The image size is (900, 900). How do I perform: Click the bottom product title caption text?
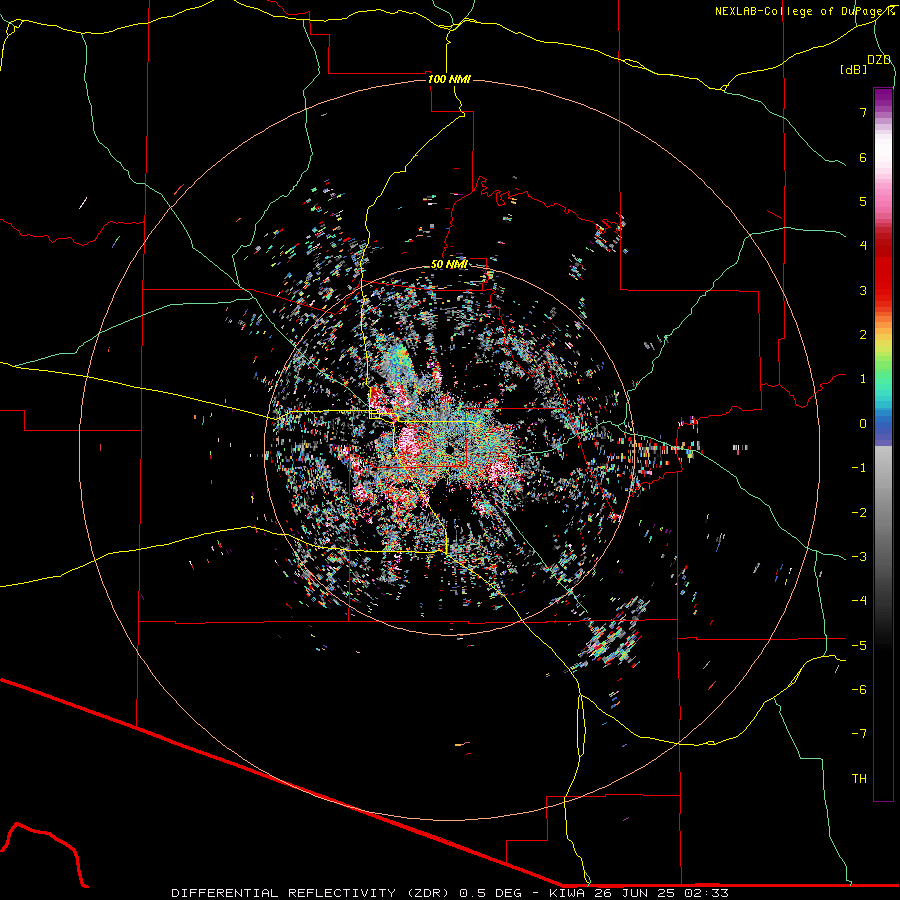[450, 893]
